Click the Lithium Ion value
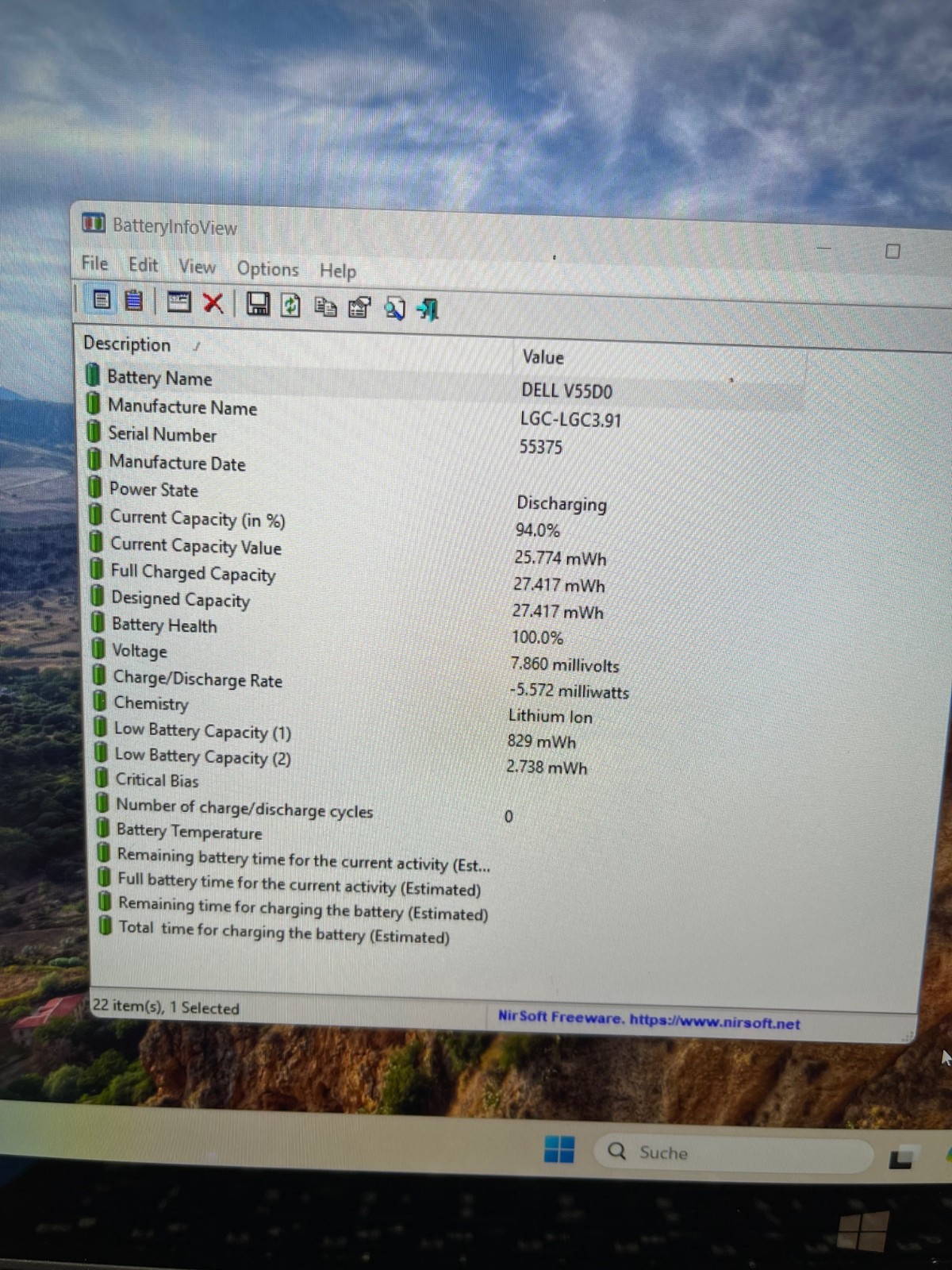952x1270 pixels. [551, 716]
